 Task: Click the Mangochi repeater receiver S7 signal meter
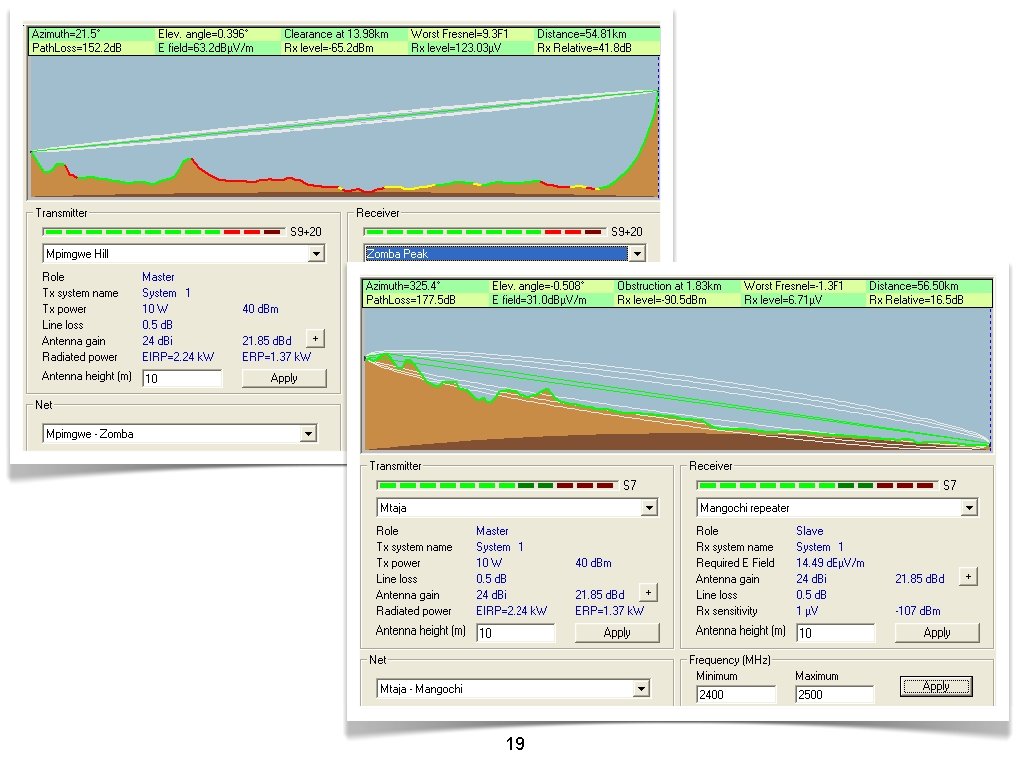tap(816, 485)
